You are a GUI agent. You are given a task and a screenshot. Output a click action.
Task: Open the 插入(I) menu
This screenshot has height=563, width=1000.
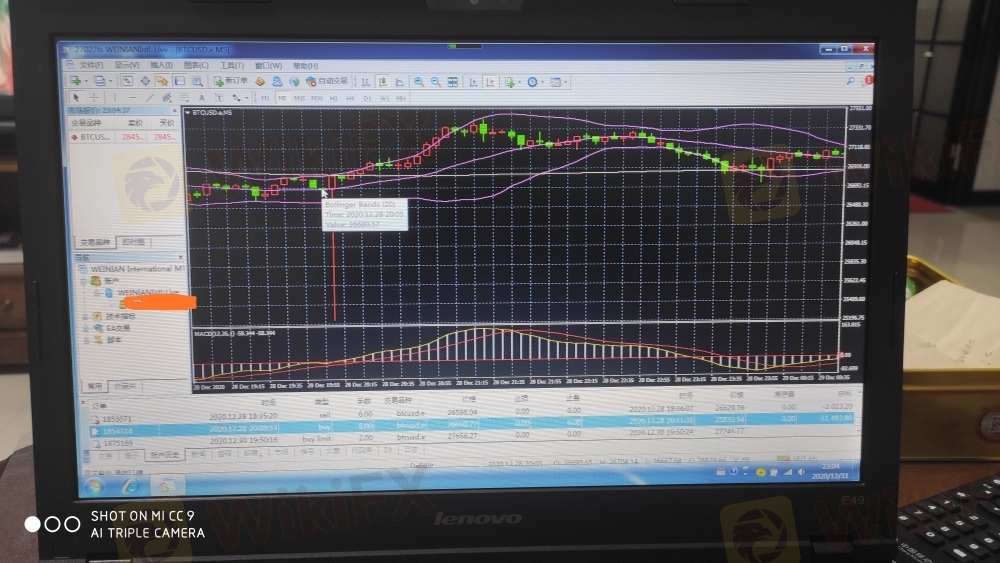[161, 64]
